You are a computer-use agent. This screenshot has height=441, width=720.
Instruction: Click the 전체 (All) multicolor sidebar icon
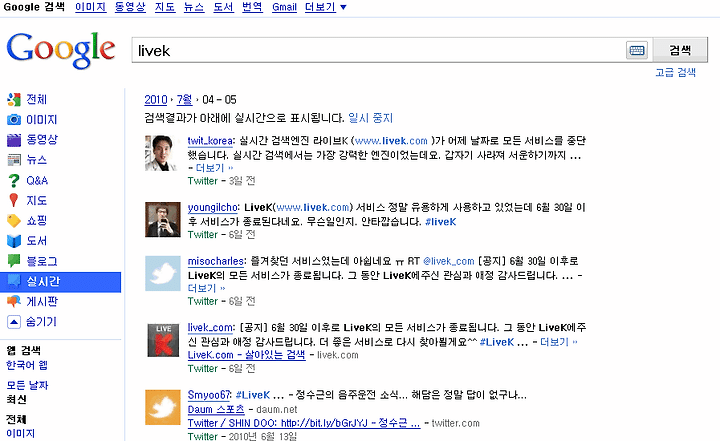pos(14,99)
